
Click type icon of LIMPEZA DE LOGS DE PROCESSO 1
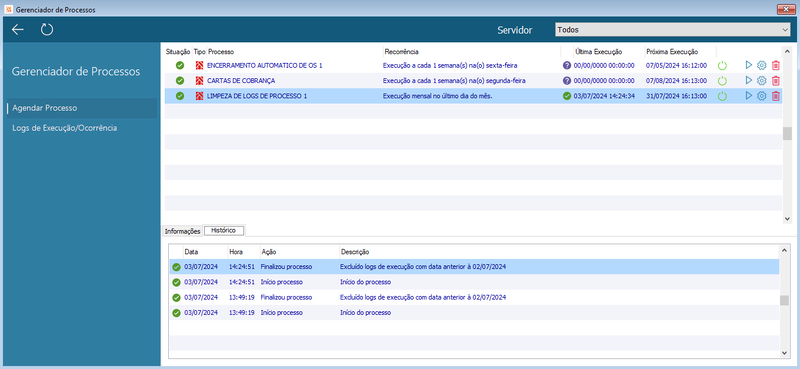(x=199, y=96)
